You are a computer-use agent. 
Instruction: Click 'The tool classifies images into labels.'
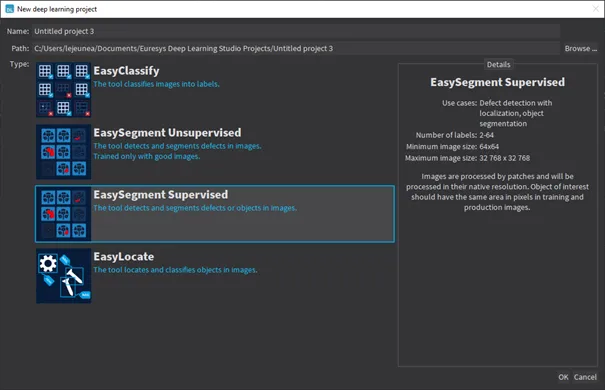click(156, 84)
